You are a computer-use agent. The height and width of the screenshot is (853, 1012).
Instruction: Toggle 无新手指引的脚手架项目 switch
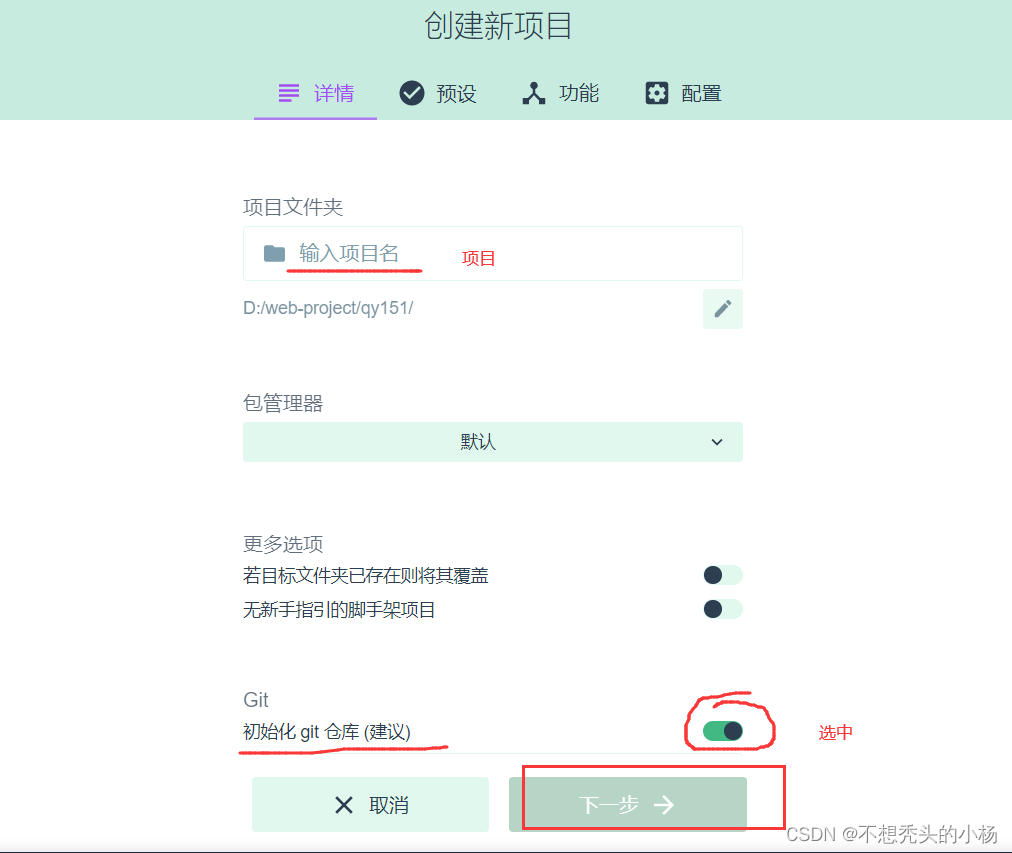[x=723, y=609]
